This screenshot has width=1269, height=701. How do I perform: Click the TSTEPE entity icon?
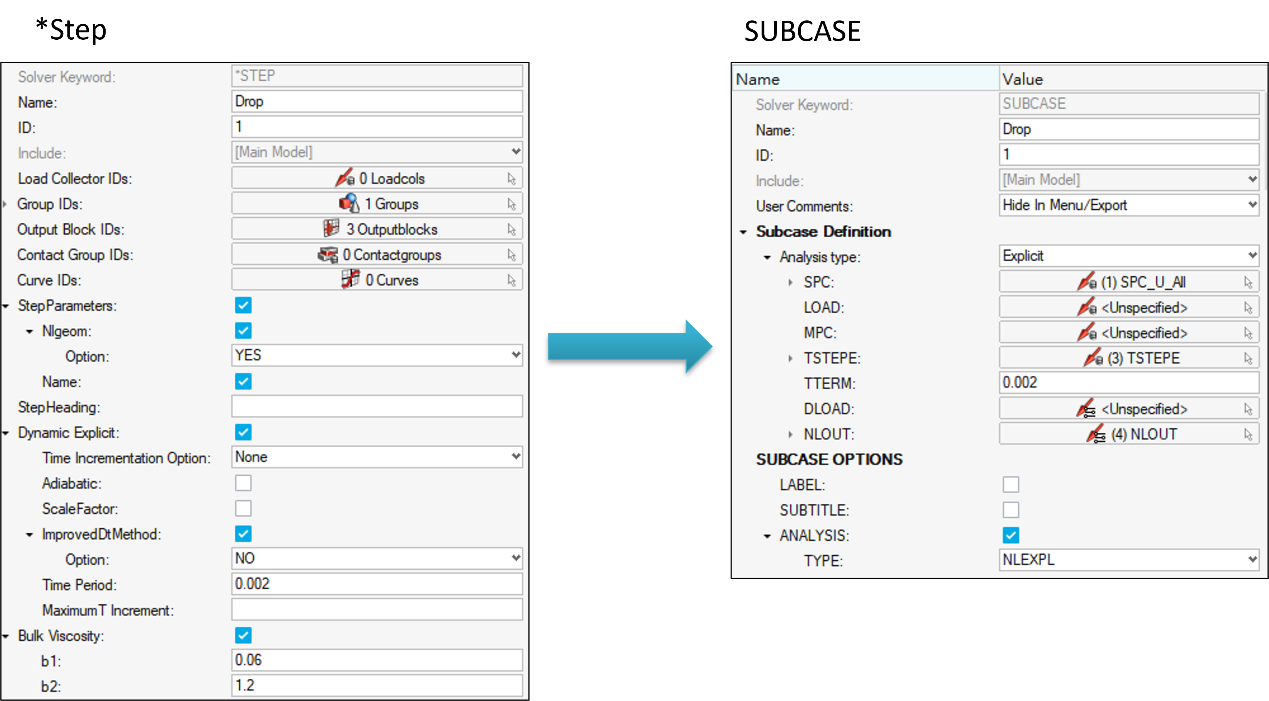(1094, 358)
